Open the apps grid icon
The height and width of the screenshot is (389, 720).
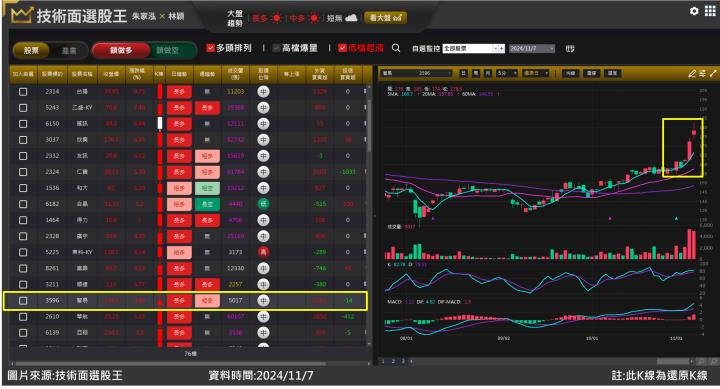(x=710, y=11)
